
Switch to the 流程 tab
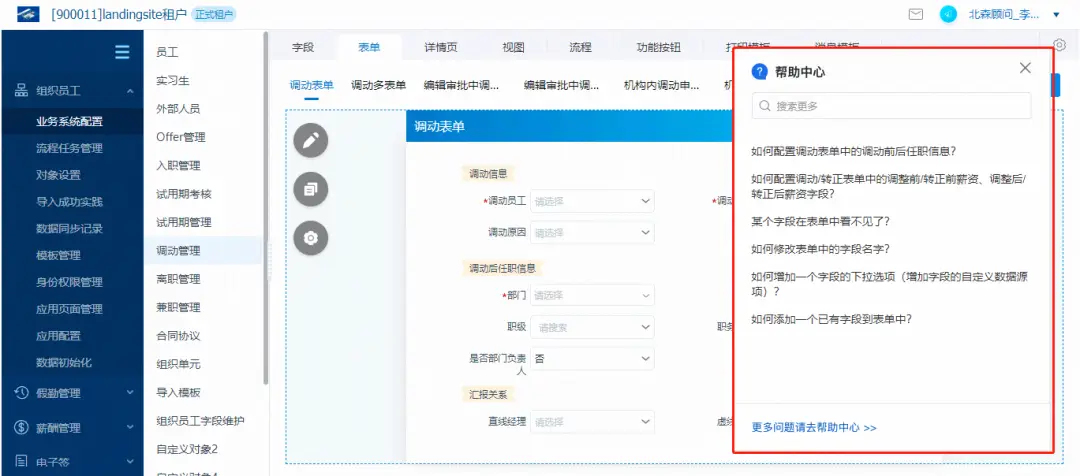(x=580, y=48)
